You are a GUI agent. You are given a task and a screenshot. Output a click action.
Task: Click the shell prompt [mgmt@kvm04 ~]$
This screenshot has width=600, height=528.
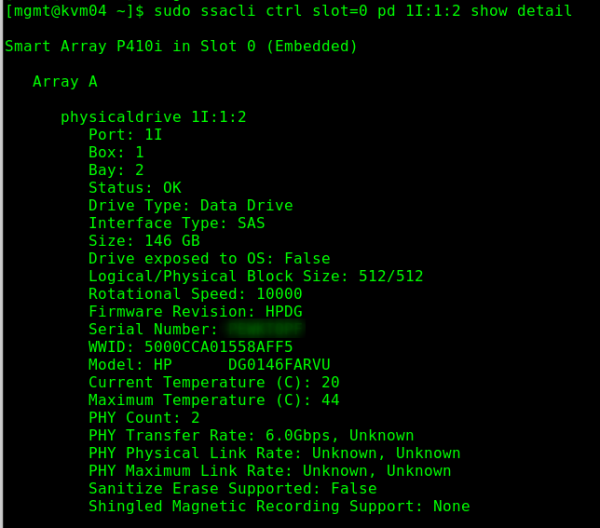[75, 11]
